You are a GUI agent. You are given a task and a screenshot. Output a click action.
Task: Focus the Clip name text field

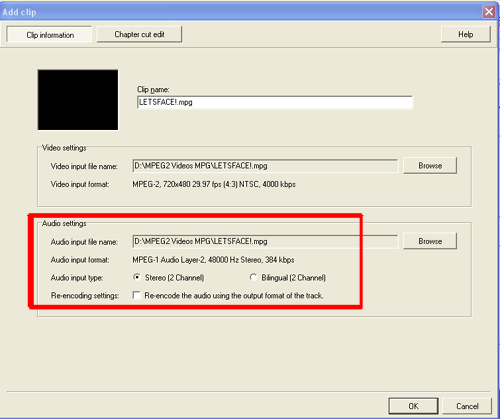tap(275, 102)
